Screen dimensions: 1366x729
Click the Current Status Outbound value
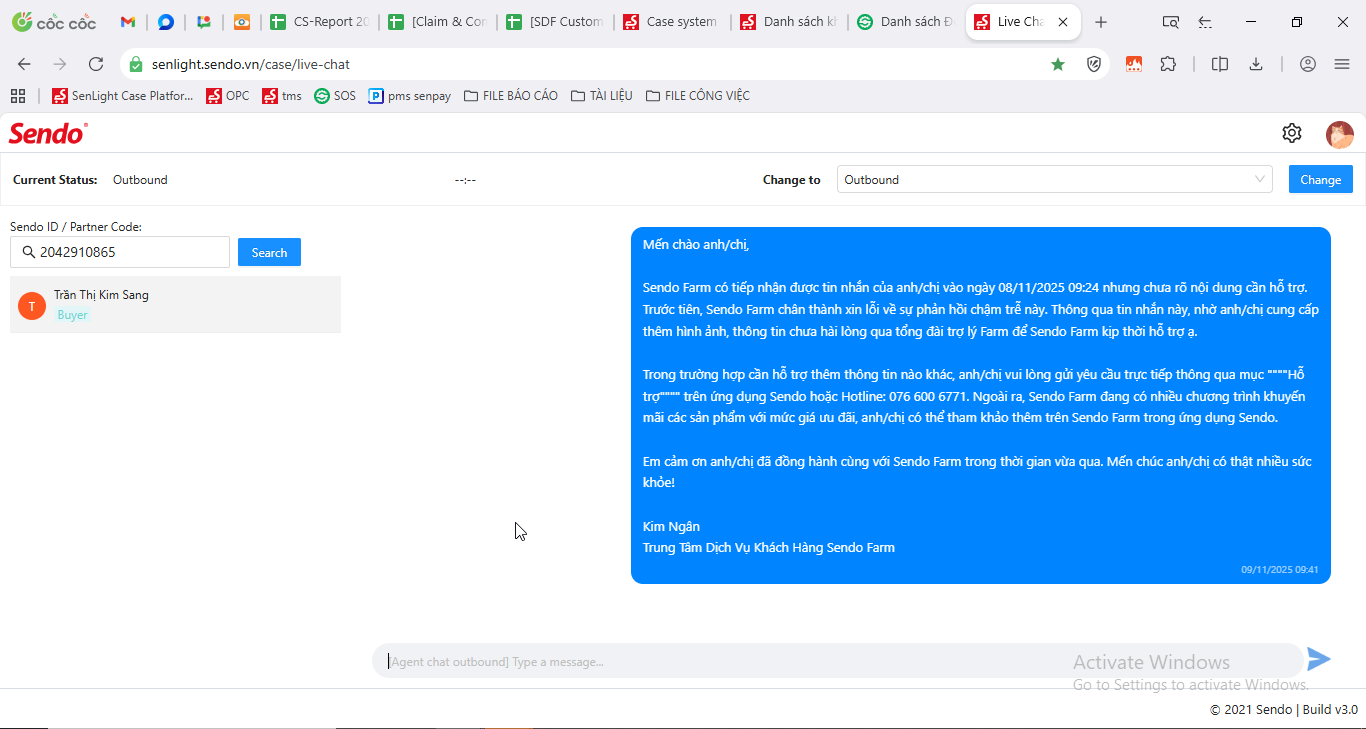[x=140, y=180]
